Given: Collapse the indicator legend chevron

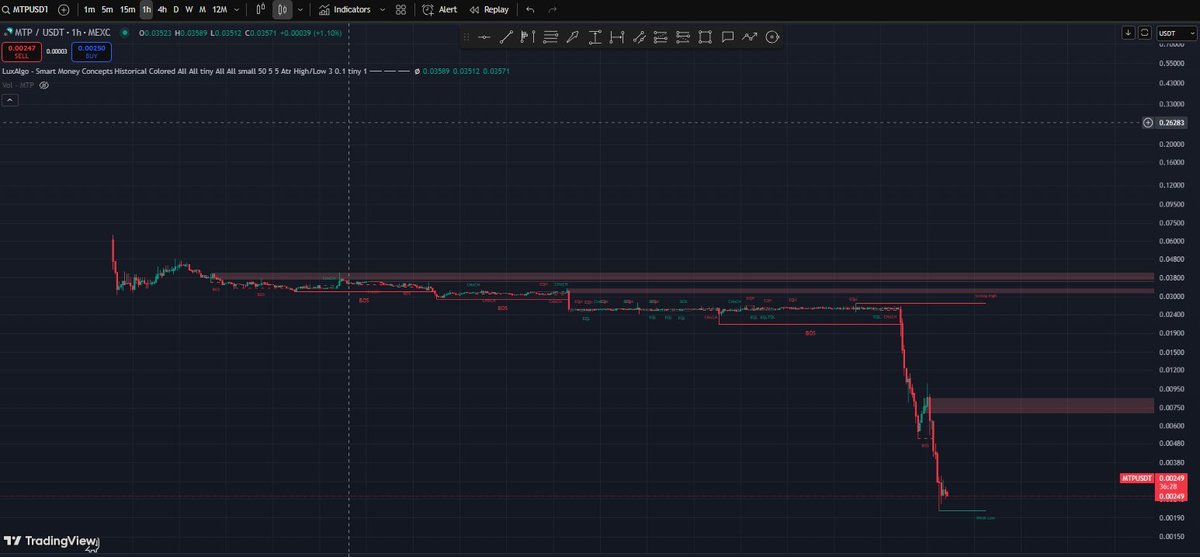Looking at the screenshot, I should [x=10, y=99].
